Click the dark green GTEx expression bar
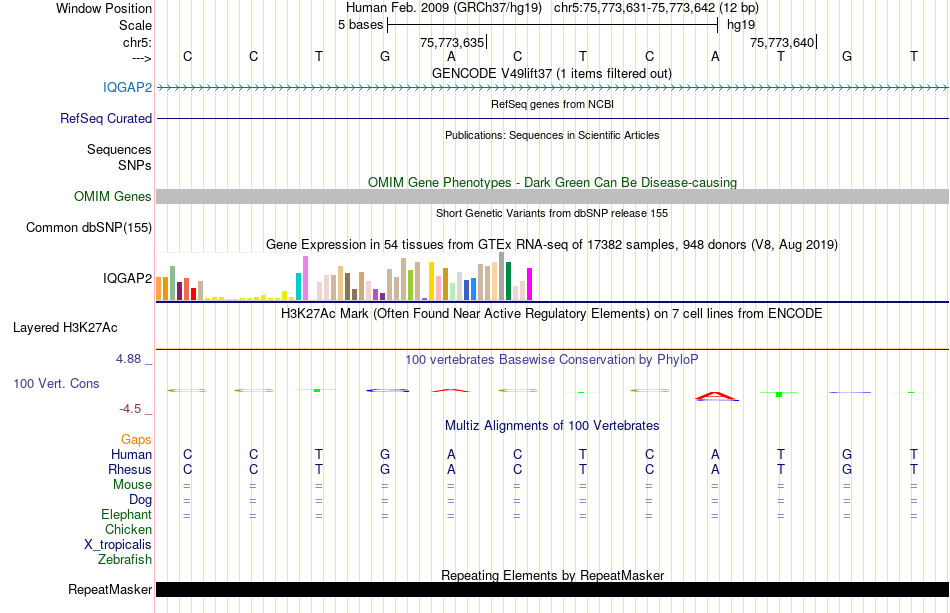The width and height of the screenshot is (950, 613). click(508, 281)
